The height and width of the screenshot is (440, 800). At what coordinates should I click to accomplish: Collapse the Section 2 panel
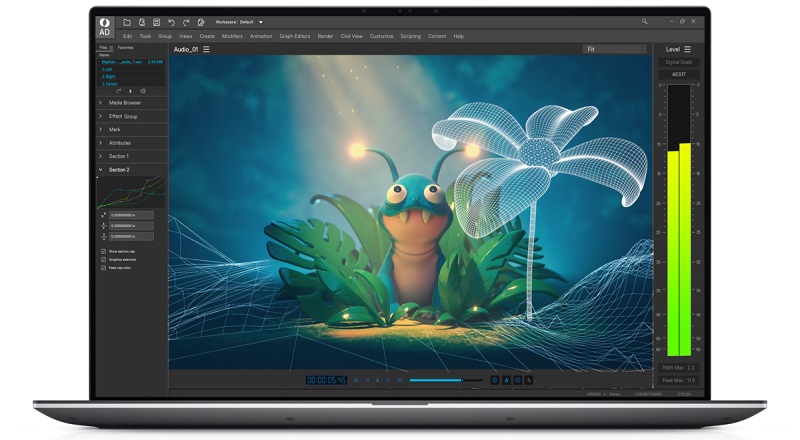pyautogui.click(x=132, y=169)
